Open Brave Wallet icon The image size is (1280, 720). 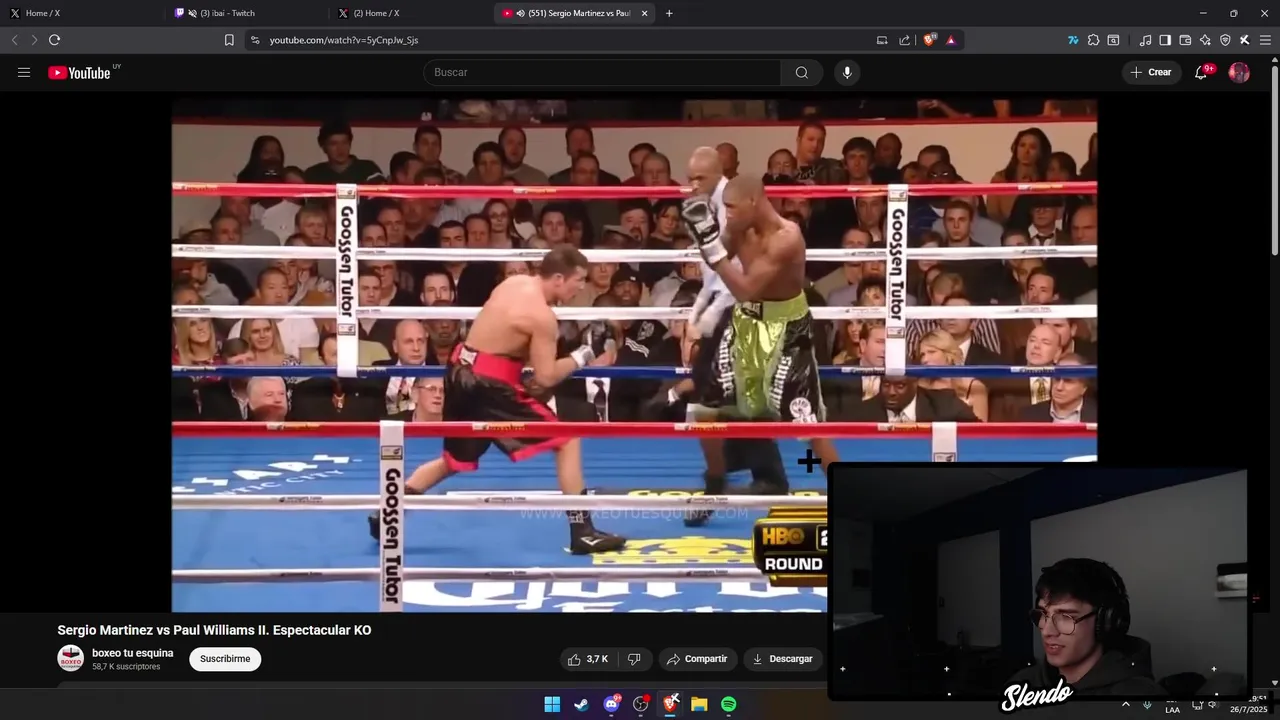[1185, 40]
